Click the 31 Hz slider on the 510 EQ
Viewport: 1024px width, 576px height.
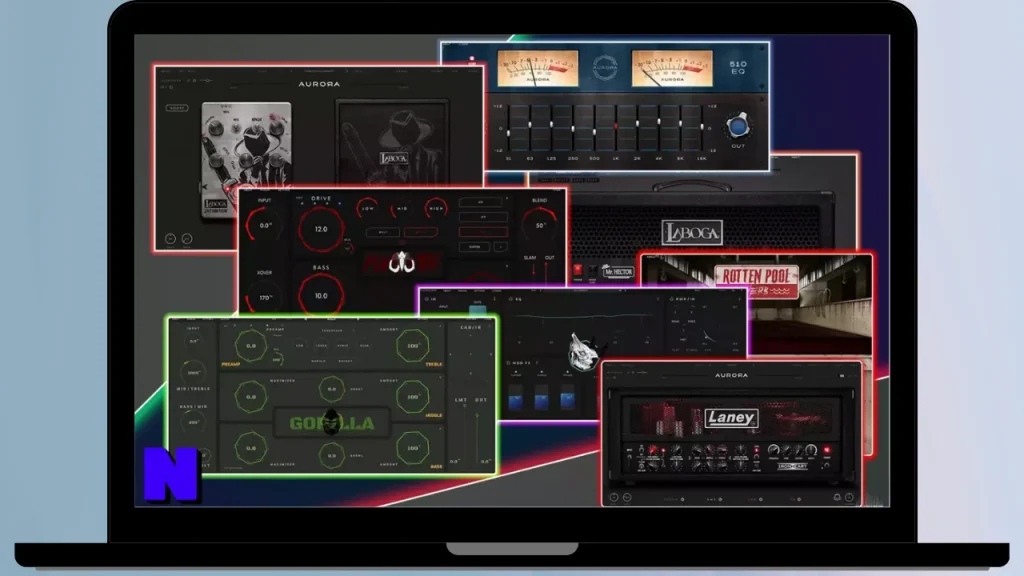coord(509,127)
